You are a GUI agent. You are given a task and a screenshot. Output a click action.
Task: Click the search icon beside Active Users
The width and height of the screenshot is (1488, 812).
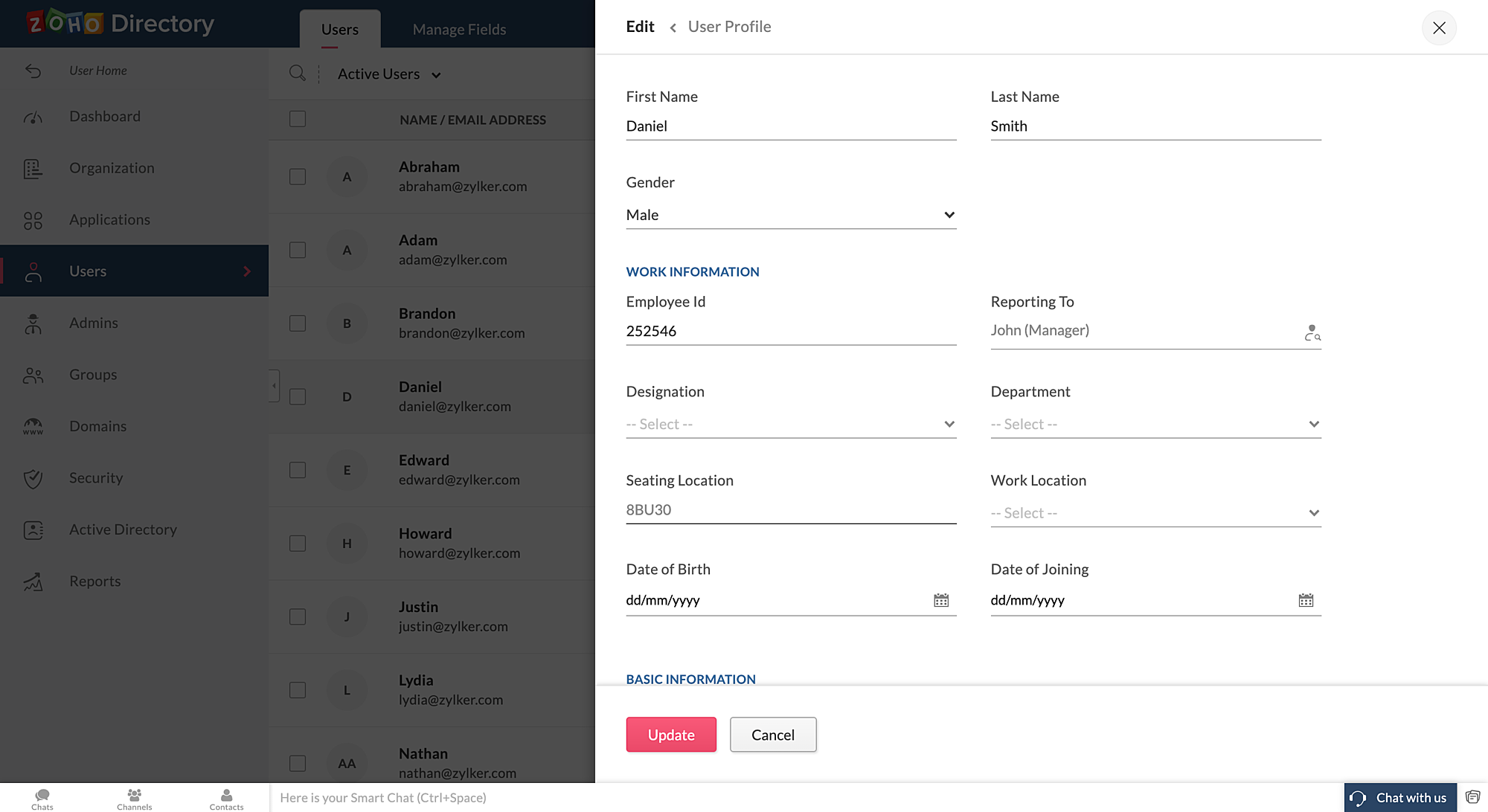click(297, 73)
